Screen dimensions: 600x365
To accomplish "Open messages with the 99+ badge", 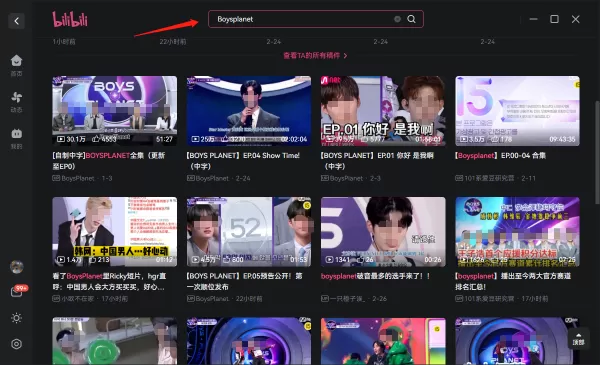I will click(17, 292).
